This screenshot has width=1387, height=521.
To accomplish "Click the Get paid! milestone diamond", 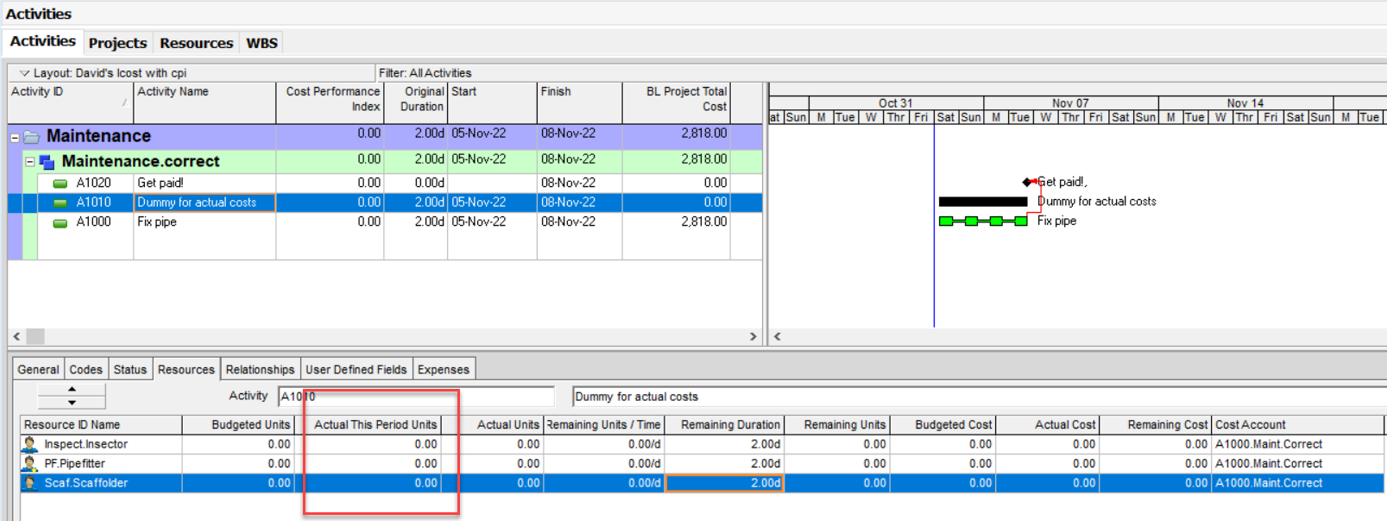I will [1027, 182].
